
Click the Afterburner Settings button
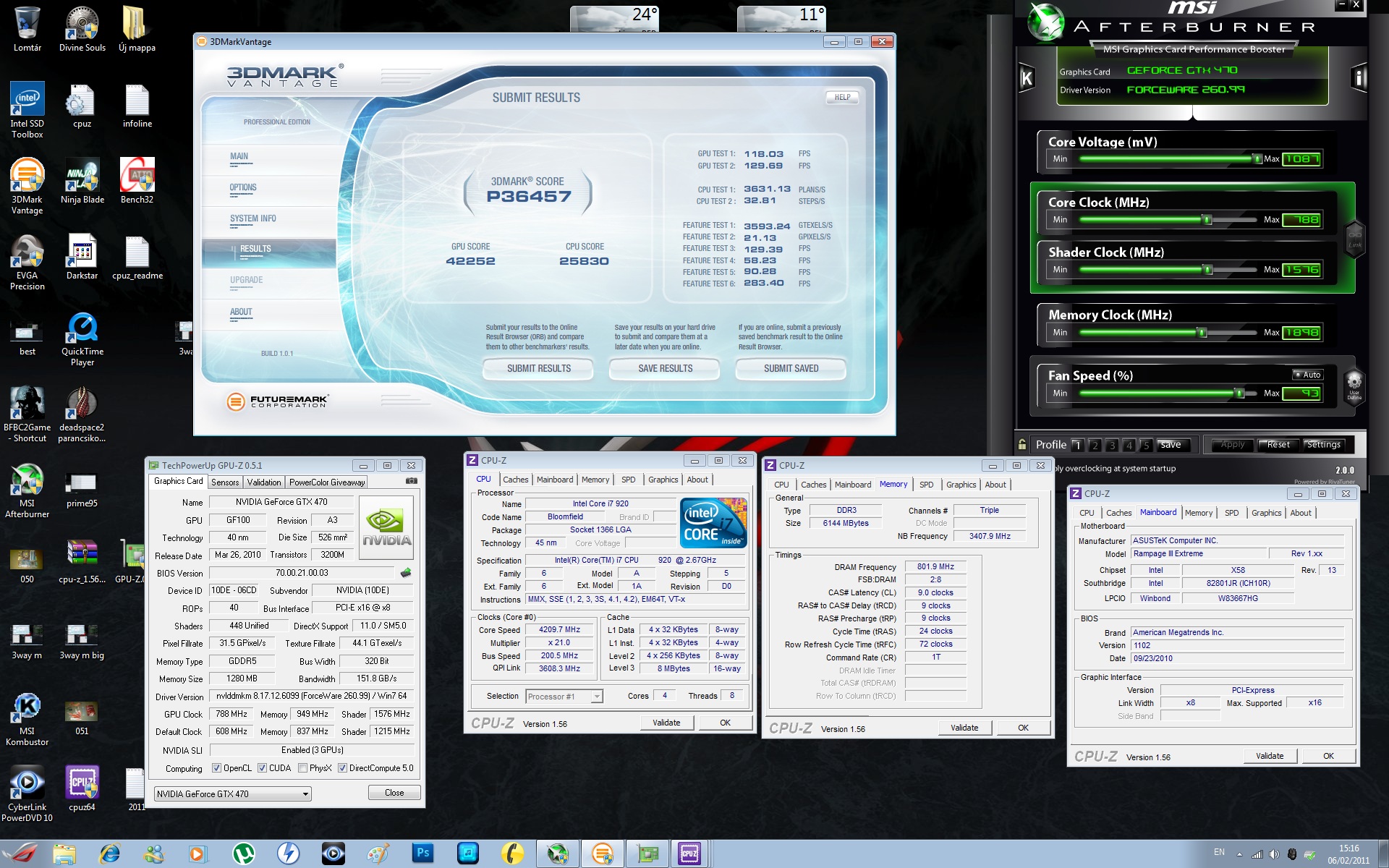[x=1323, y=445]
